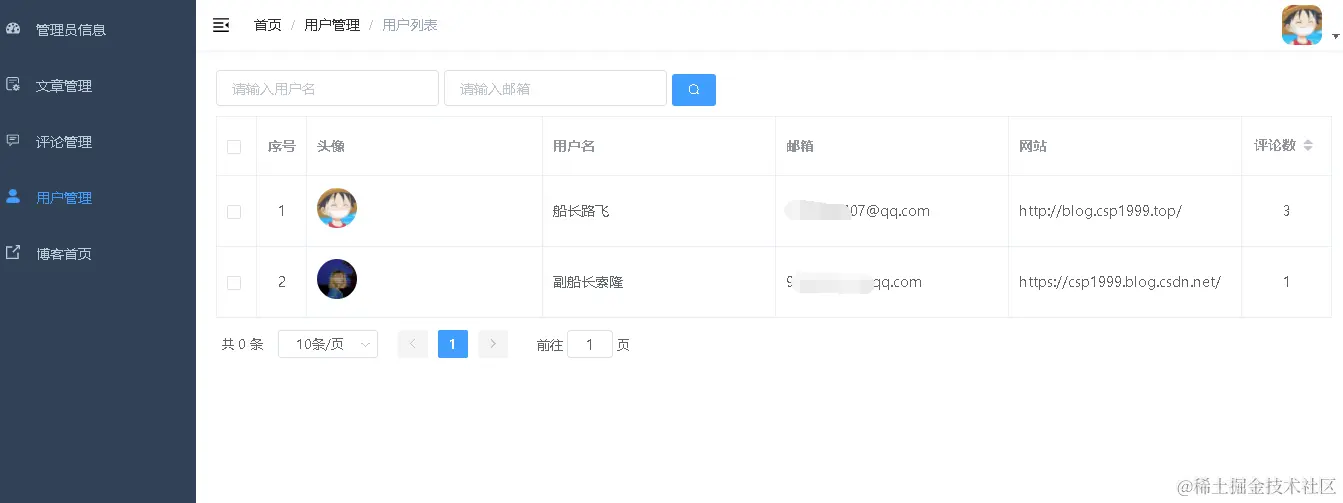Click the 网站 column header
Image resolution: width=1343 pixels, height=503 pixels.
[x=1033, y=146]
